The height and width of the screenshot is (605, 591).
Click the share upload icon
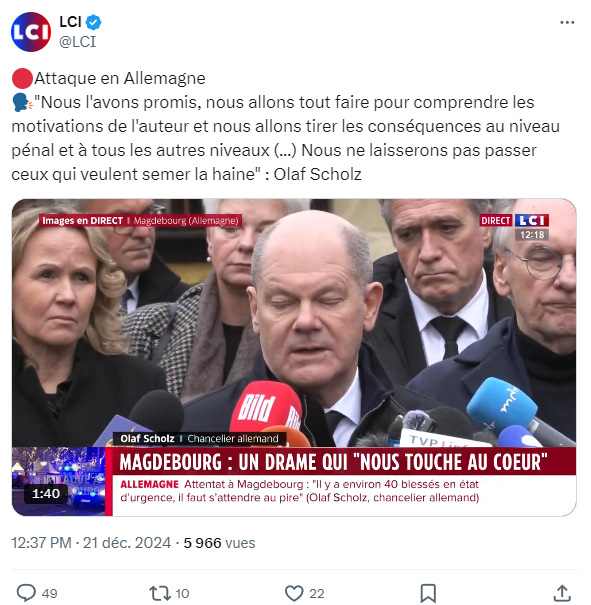tap(562, 593)
